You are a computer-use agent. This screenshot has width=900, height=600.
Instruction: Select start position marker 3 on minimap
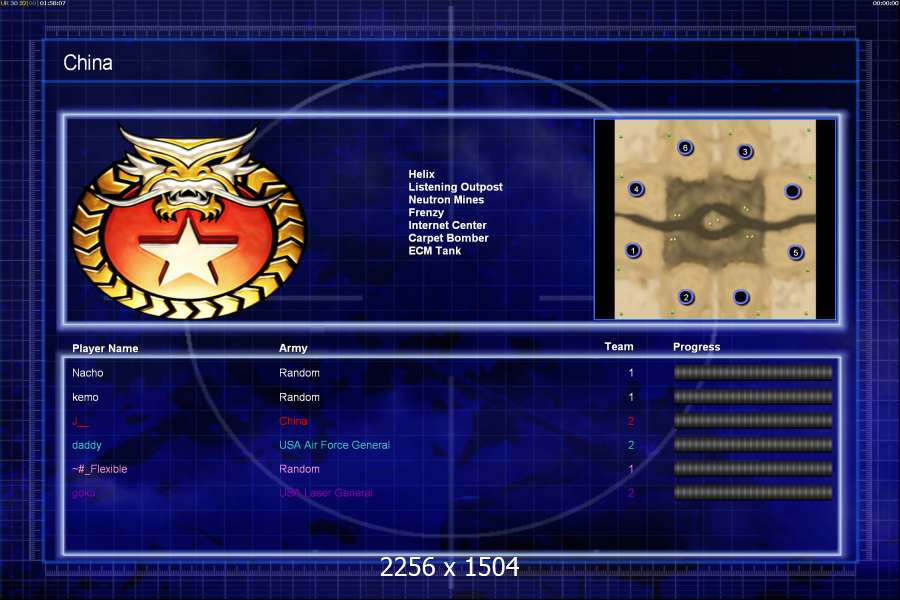(x=745, y=152)
